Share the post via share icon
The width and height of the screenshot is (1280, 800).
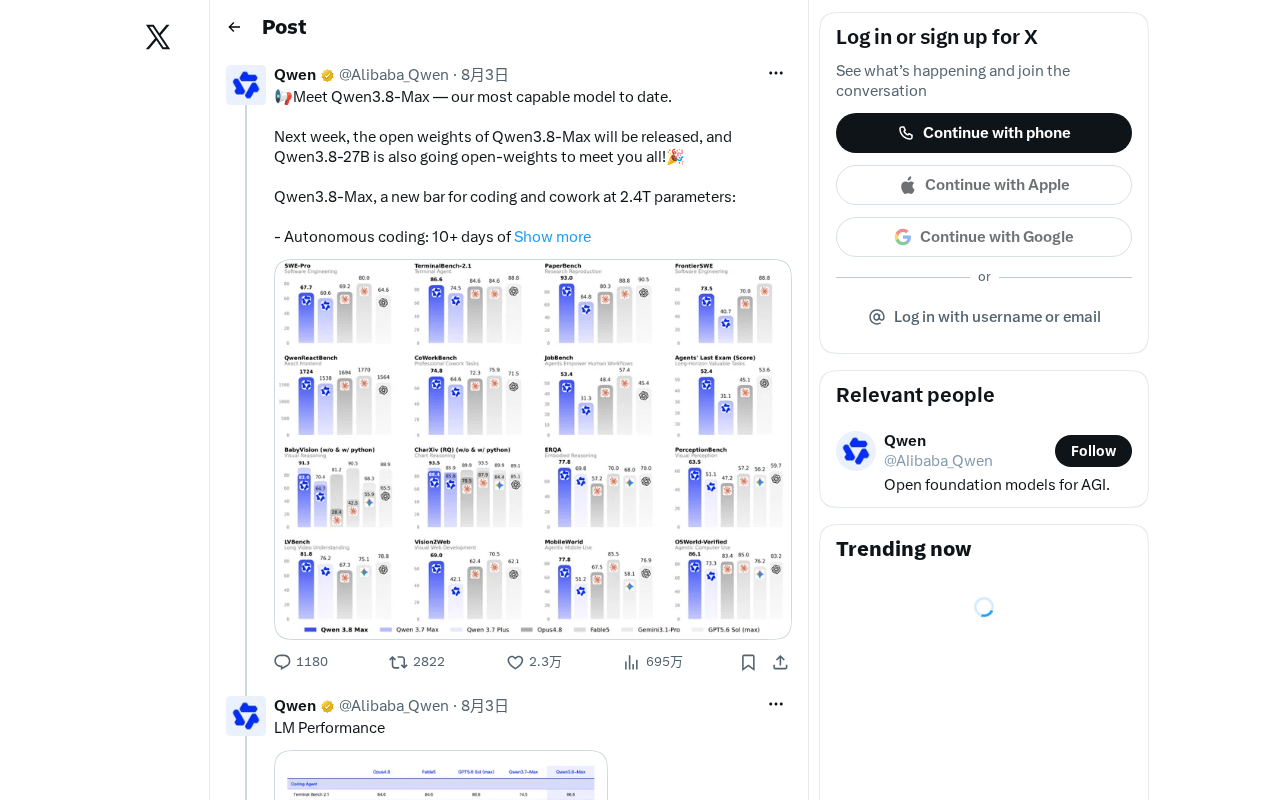coord(781,662)
